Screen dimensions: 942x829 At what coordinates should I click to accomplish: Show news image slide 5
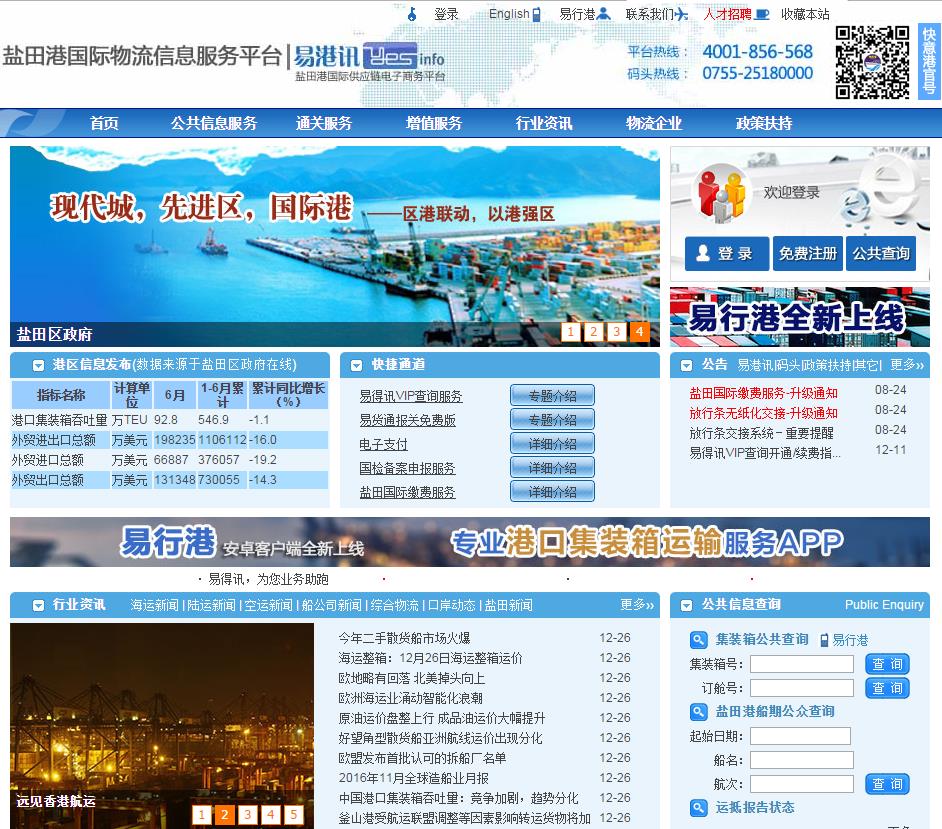coord(293,815)
